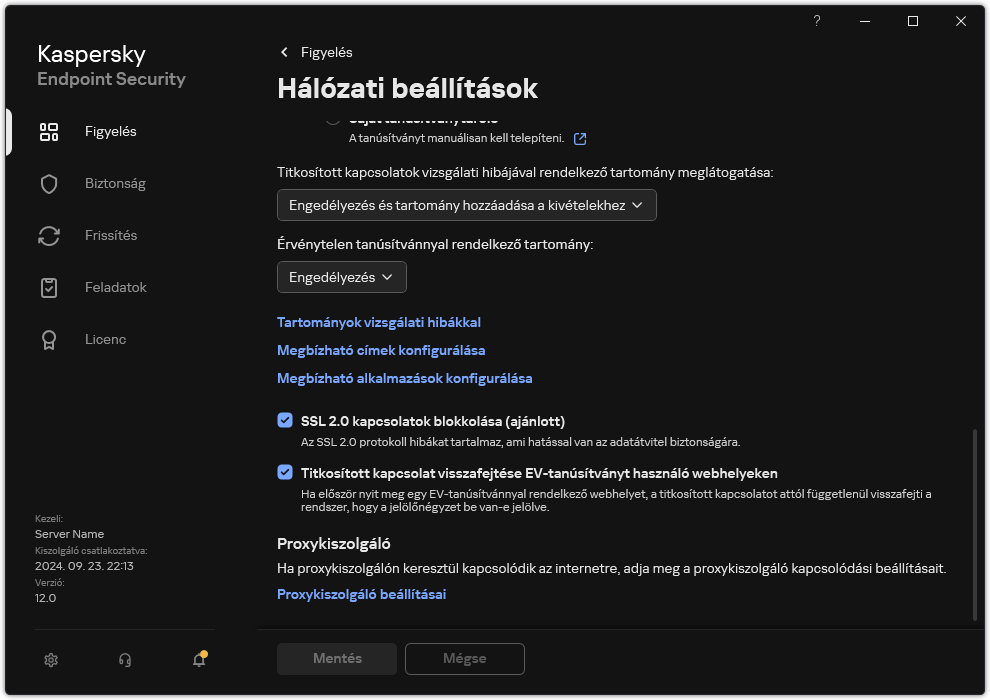Open the Engedélyezés és tartomány hozzáadása dropdown

point(467,205)
